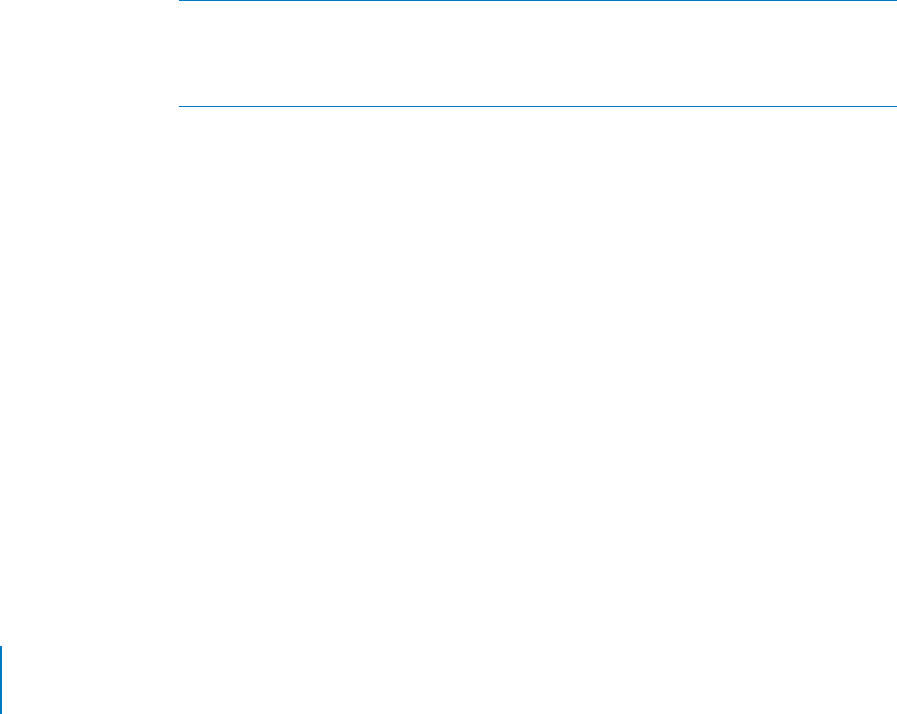Focus the blank header region between the rules

click(x=538, y=53)
